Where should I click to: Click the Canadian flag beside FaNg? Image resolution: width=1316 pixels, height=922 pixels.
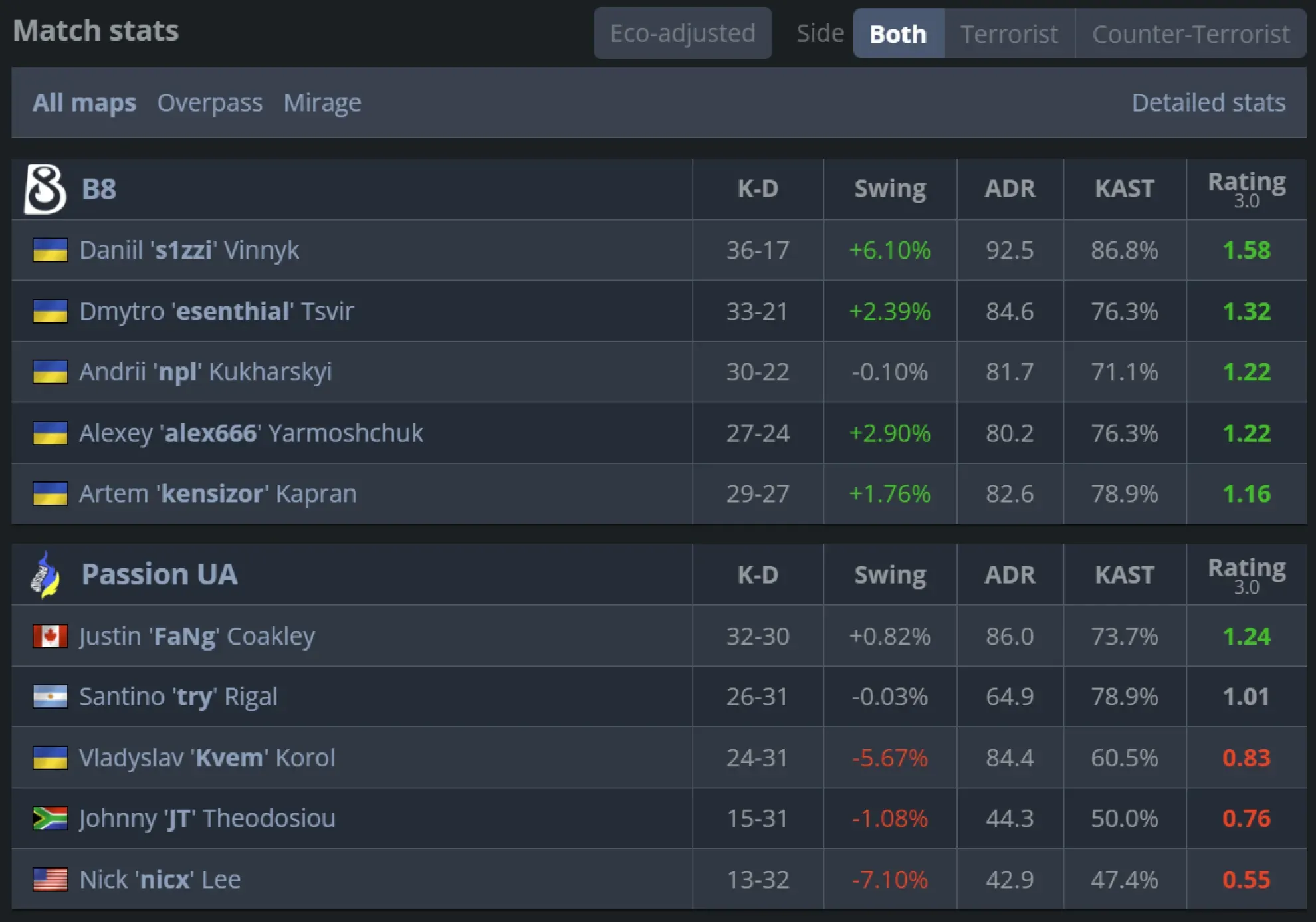click(51, 635)
